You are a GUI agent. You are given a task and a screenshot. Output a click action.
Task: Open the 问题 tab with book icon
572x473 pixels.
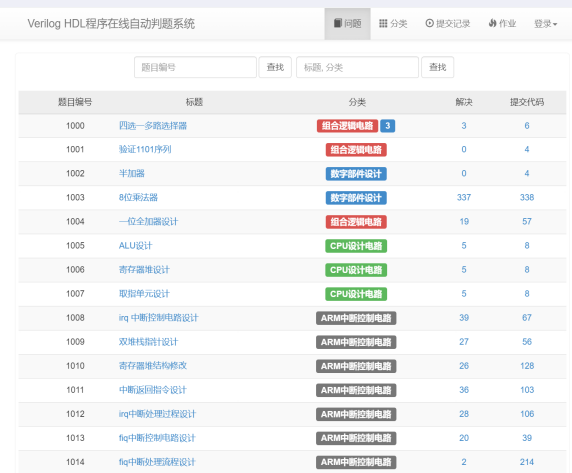pyautogui.click(x=347, y=24)
